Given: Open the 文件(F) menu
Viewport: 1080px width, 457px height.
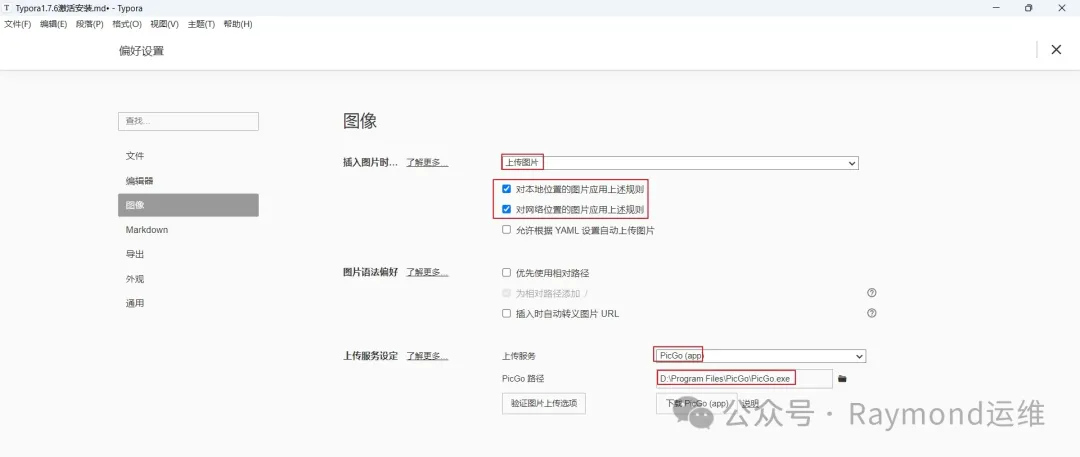Looking at the screenshot, I should pos(18,24).
